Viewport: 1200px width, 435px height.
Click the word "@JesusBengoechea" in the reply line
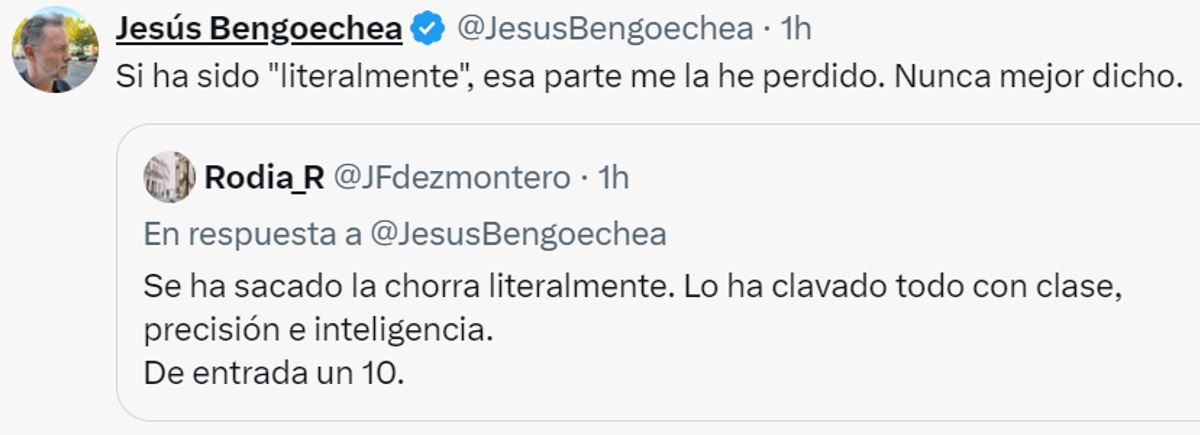[x=518, y=234]
